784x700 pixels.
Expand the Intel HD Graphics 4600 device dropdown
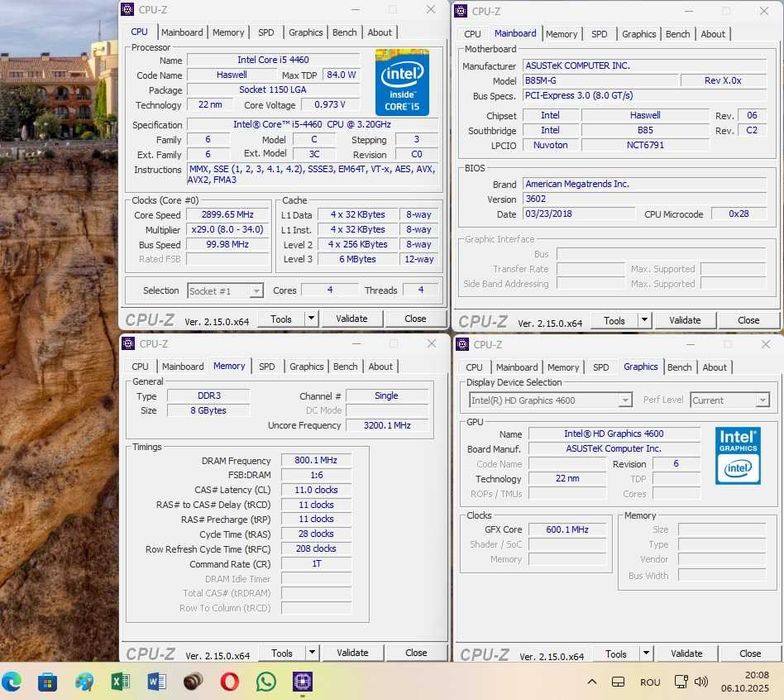pos(550,400)
